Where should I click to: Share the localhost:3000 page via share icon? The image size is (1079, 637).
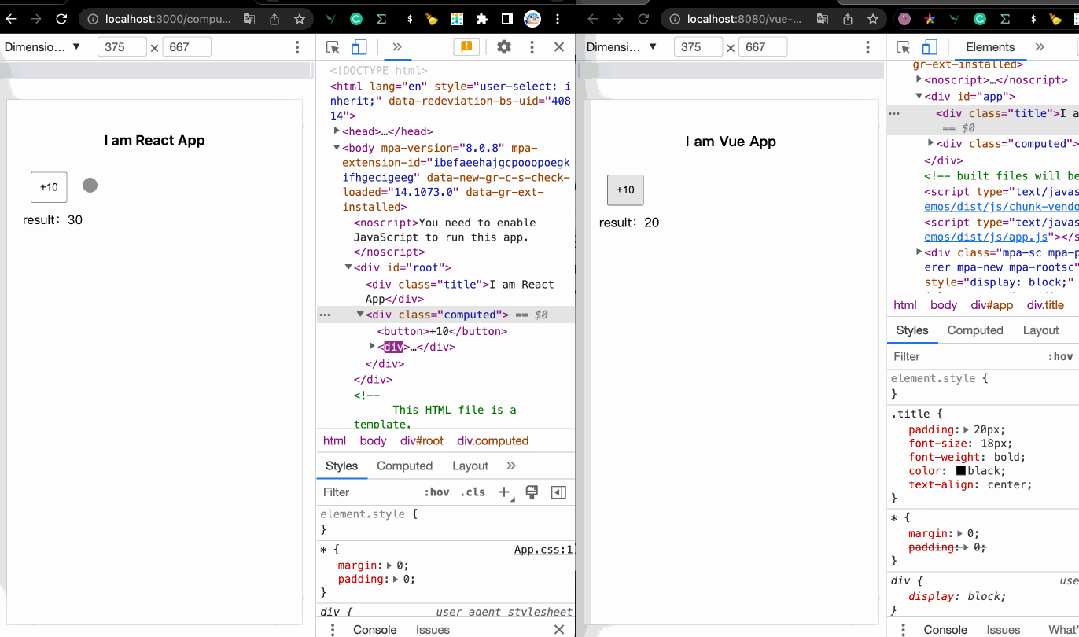pos(275,19)
